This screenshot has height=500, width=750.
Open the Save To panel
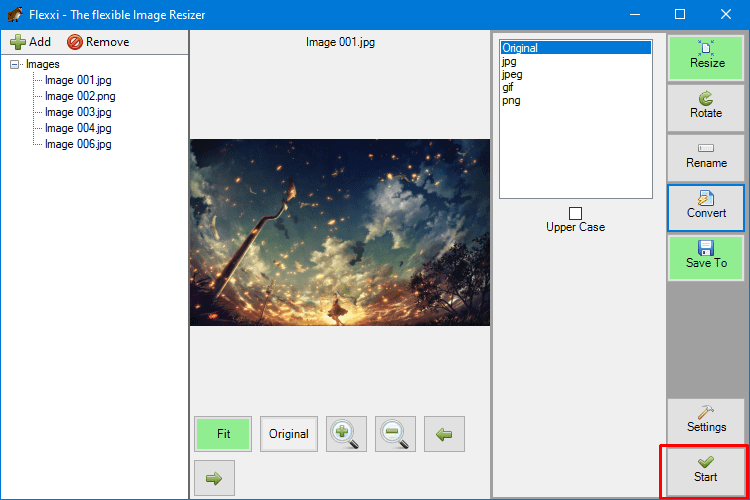[x=706, y=257]
